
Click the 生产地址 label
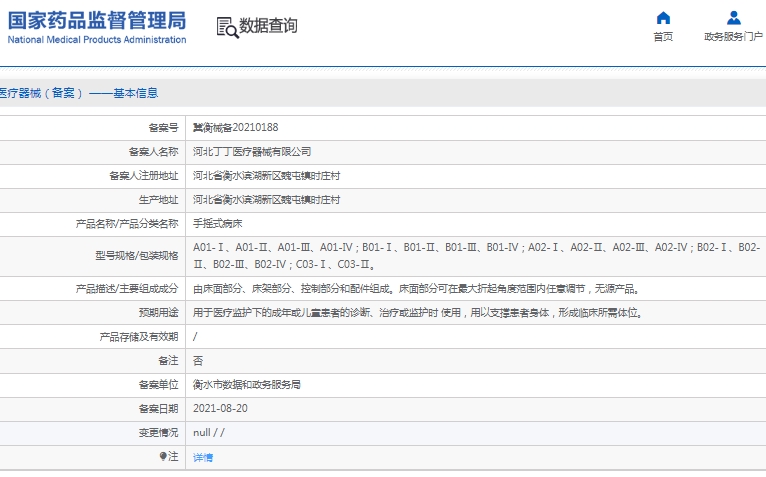pyautogui.click(x=159, y=199)
